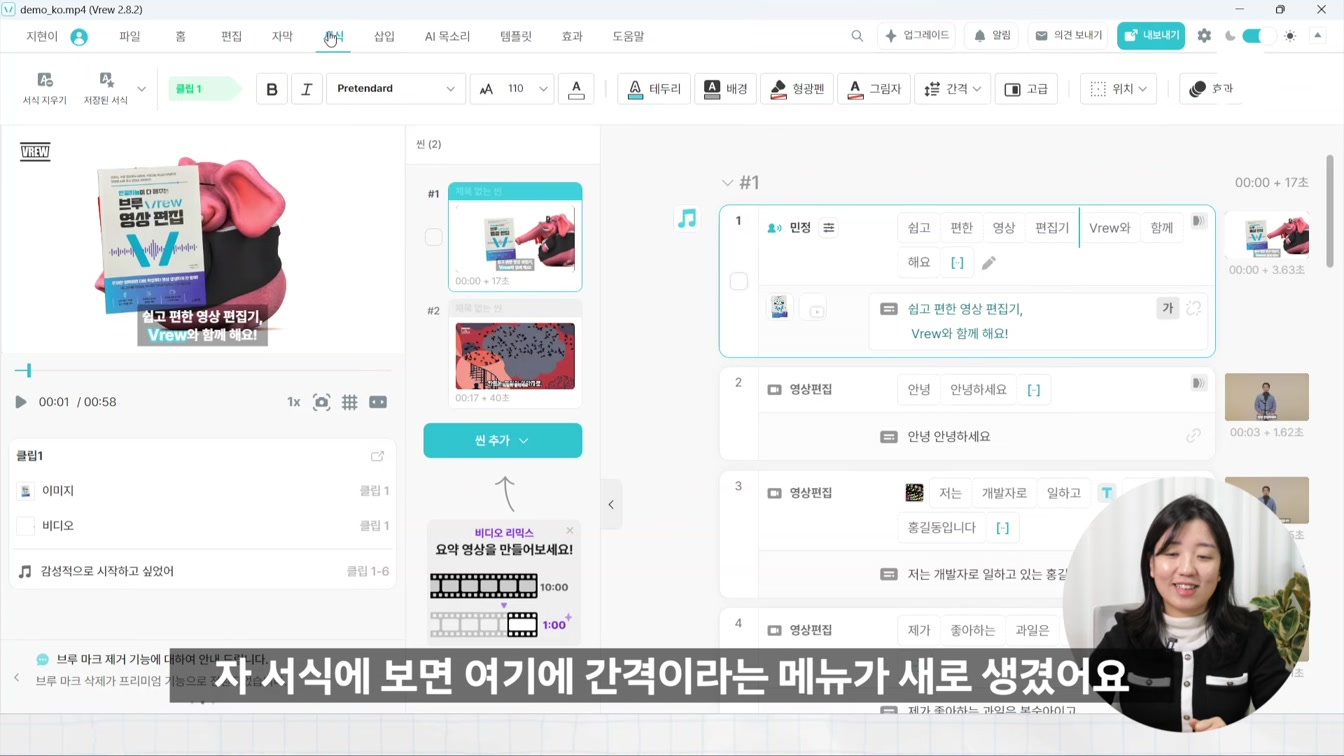This screenshot has width=1344, height=756.
Task: Open 민정 voice settings sliders icon
Action: click(x=829, y=228)
